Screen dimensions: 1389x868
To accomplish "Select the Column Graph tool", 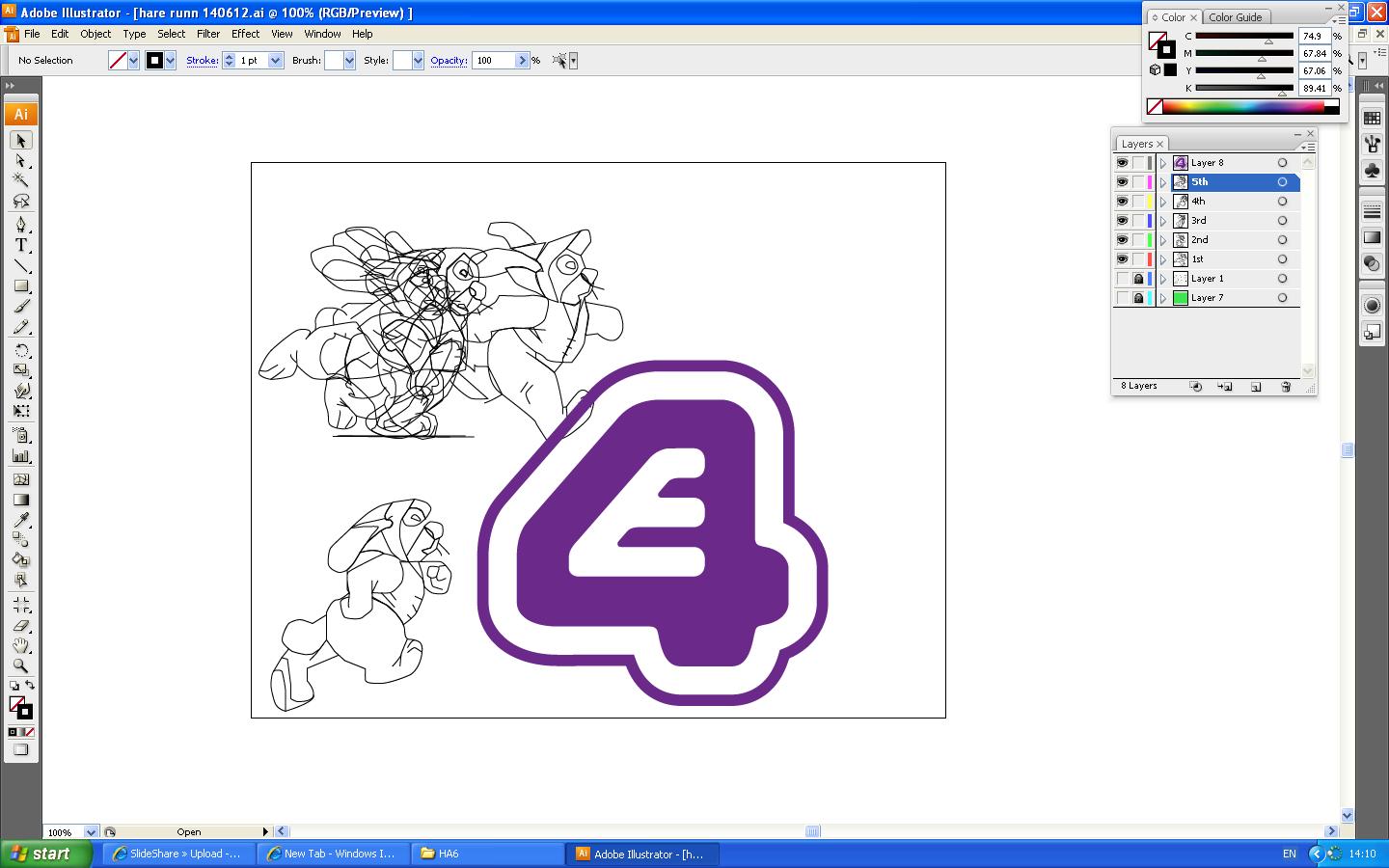I will 20,456.
